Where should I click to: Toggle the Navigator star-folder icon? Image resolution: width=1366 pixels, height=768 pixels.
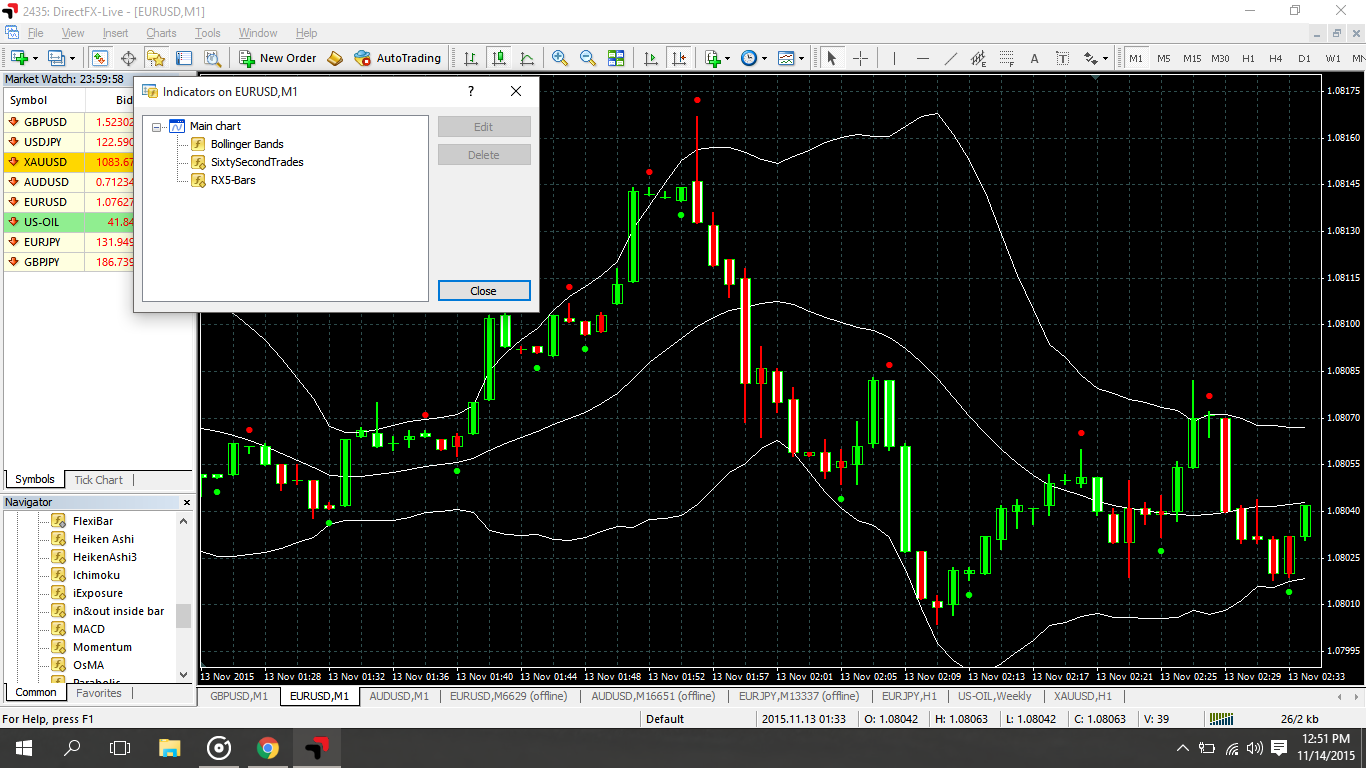pos(156,58)
